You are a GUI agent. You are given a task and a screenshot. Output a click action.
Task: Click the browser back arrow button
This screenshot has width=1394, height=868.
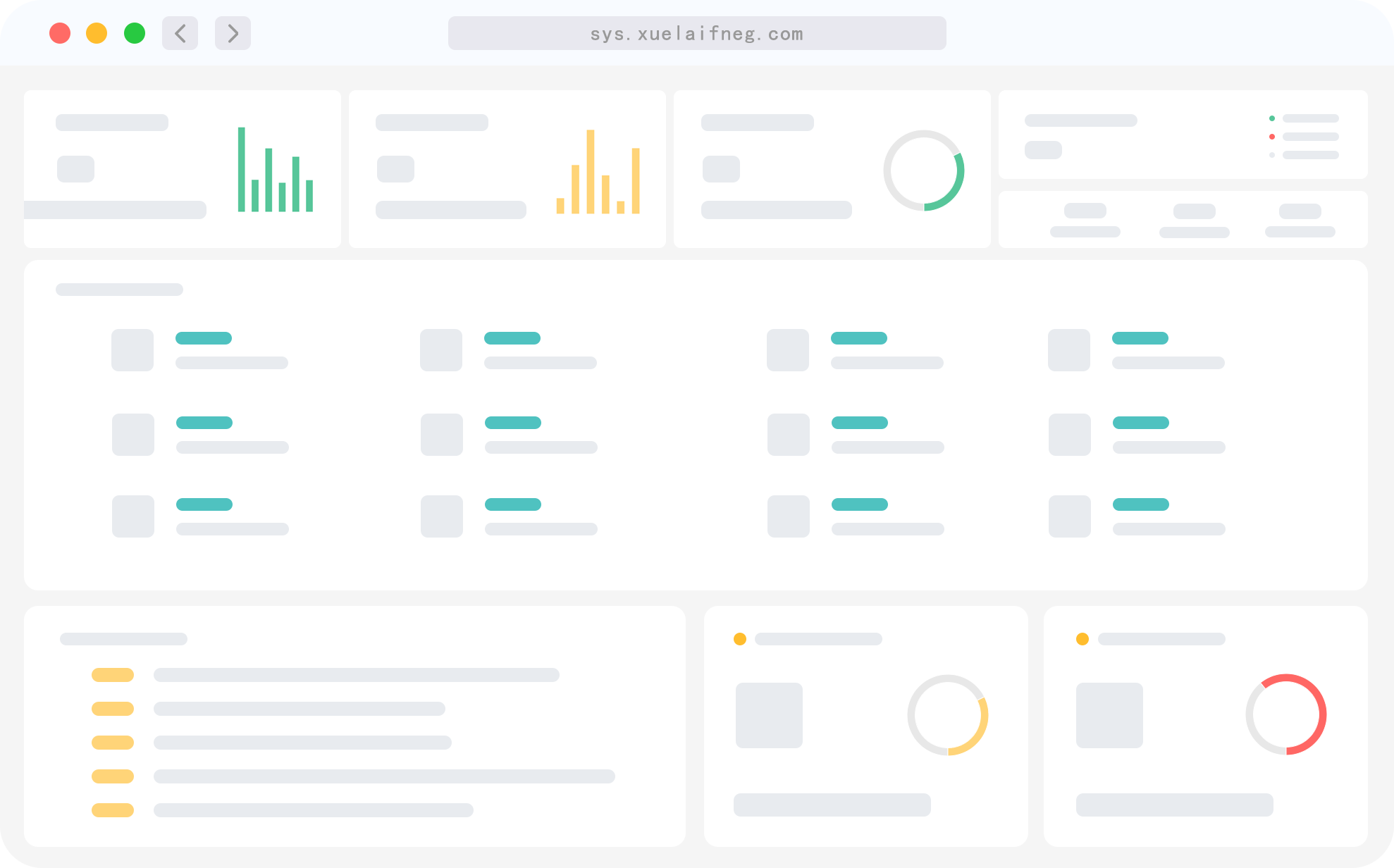180,33
